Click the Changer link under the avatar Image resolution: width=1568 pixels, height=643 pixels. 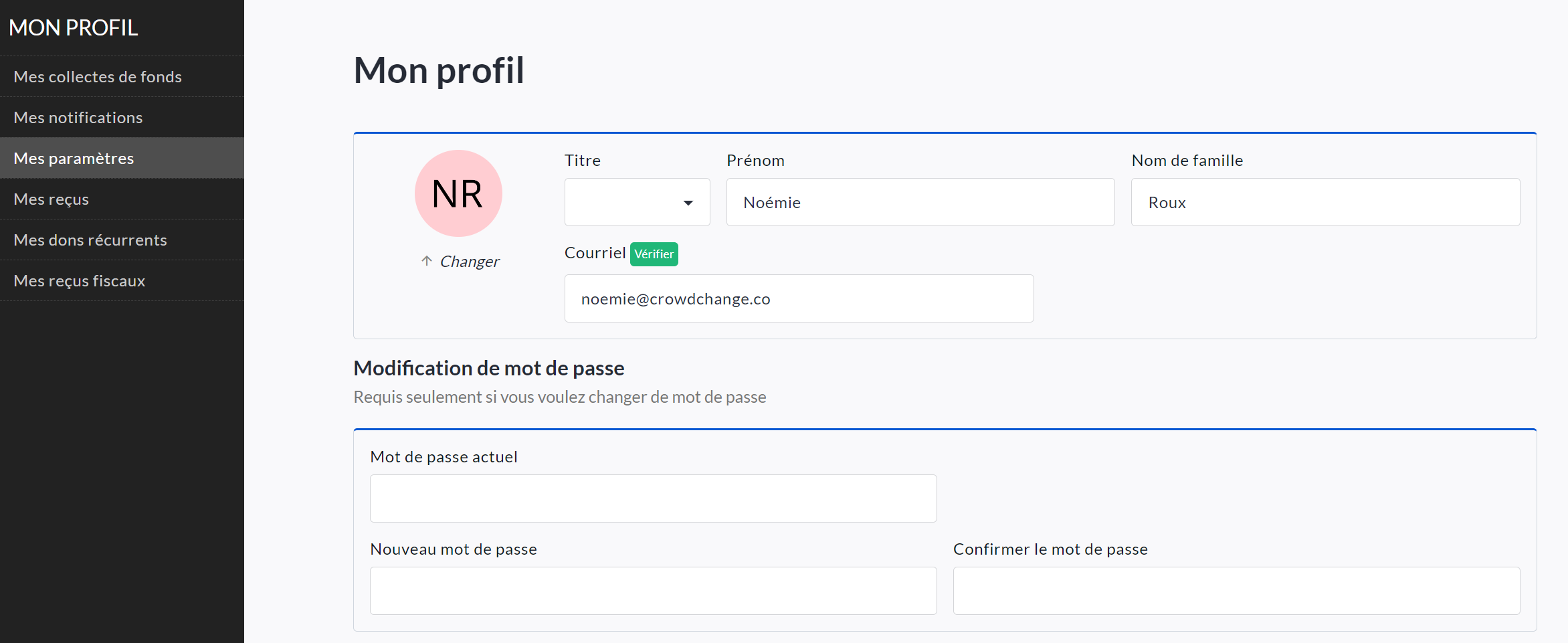(x=469, y=262)
